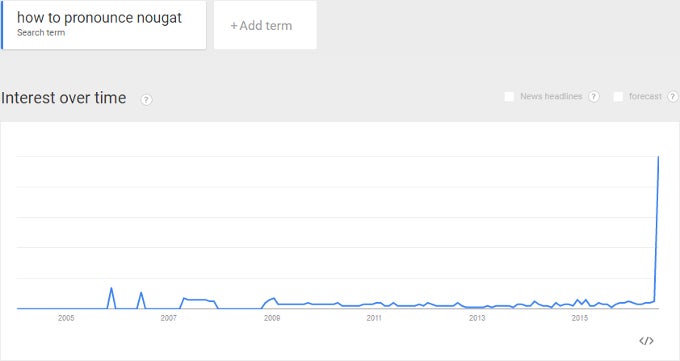Click the embed code icon below chart
680x361 pixels.
pyautogui.click(x=646, y=341)
